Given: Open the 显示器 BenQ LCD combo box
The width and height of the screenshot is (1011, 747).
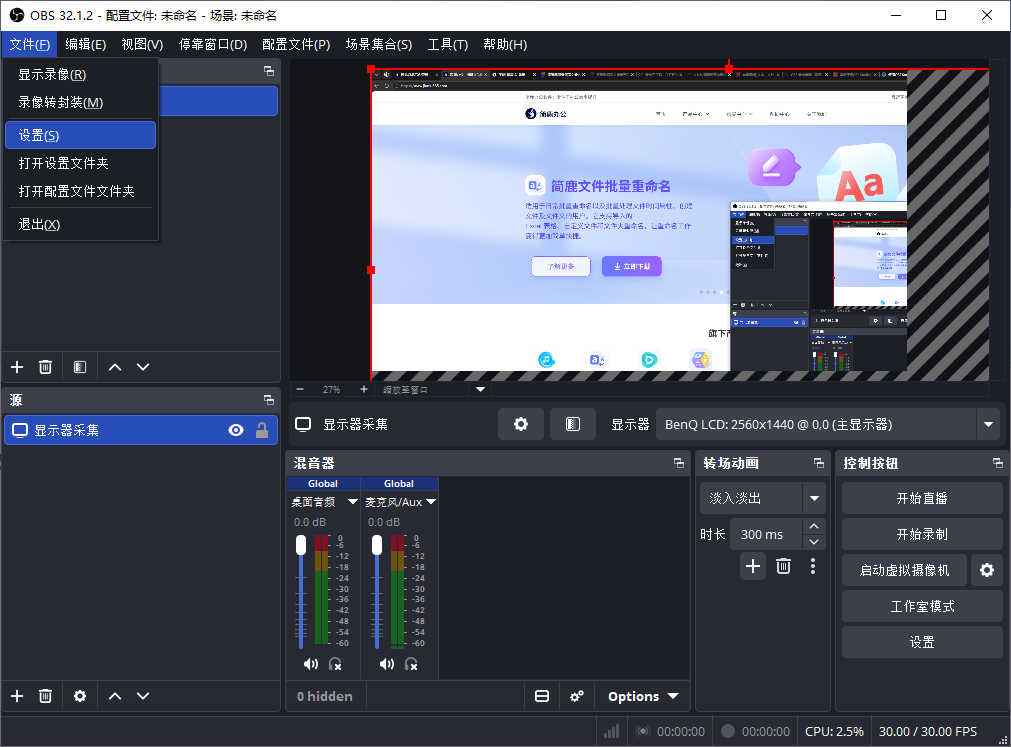Looking at the screenshot, I should pos(828,424).
